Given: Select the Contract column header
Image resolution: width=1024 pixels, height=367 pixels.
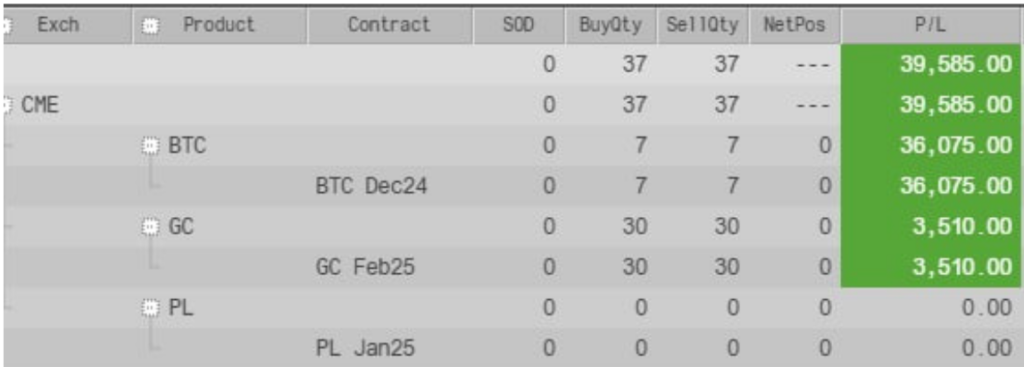Looking at the screenshot, I should coord(390,25).
